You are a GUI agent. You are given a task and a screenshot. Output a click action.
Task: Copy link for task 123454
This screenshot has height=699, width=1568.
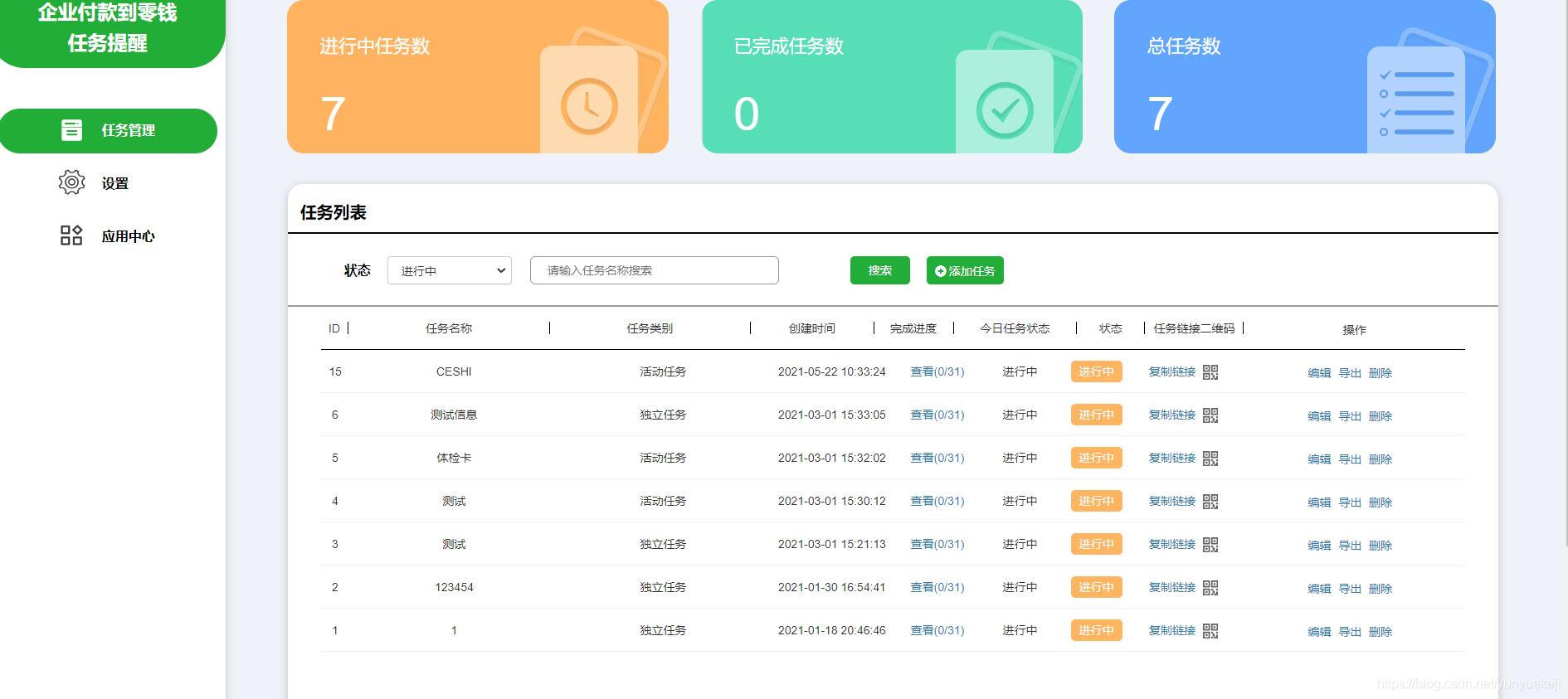click(1171, 587)
